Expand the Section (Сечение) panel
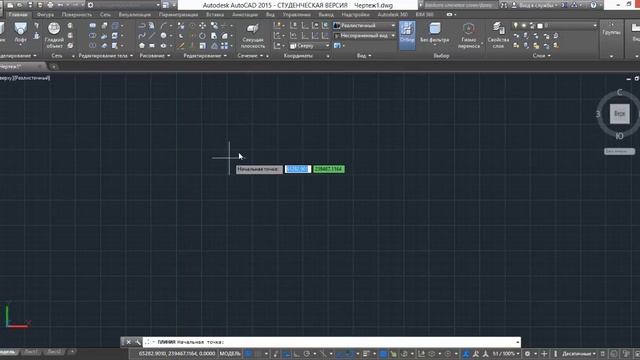 click(x=250, y=56)
